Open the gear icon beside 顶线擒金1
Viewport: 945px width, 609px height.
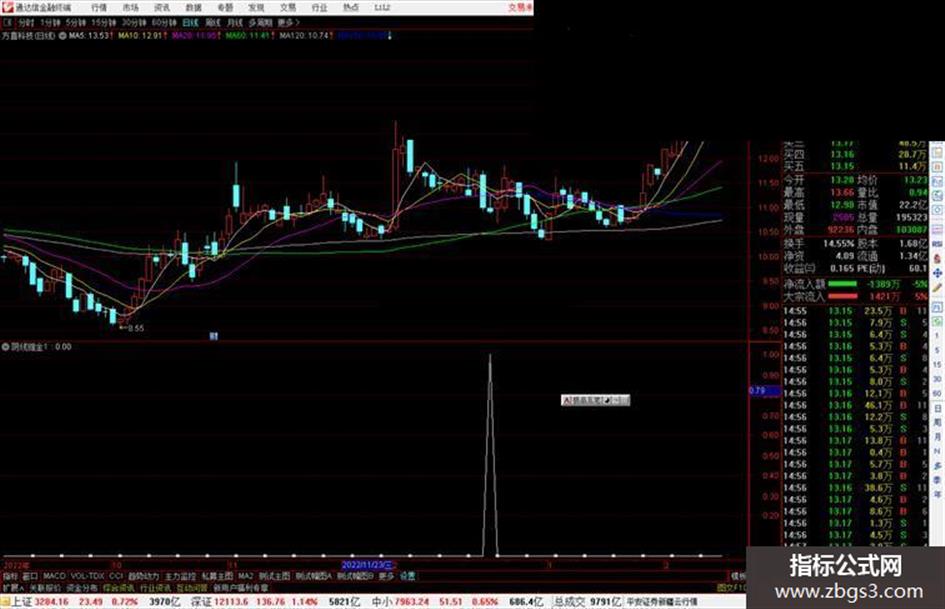coord(5,347)
